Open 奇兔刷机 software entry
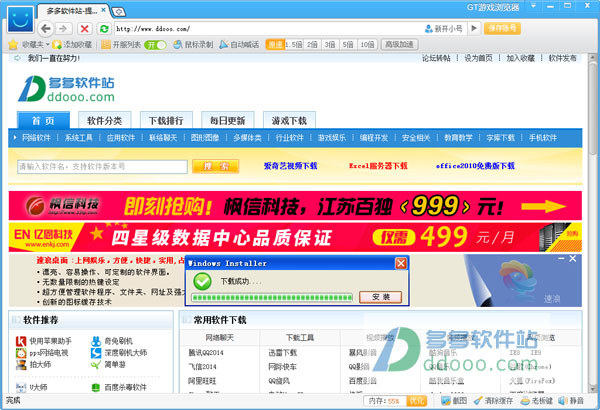Screen dimensions: 600x410 point(112,341)
